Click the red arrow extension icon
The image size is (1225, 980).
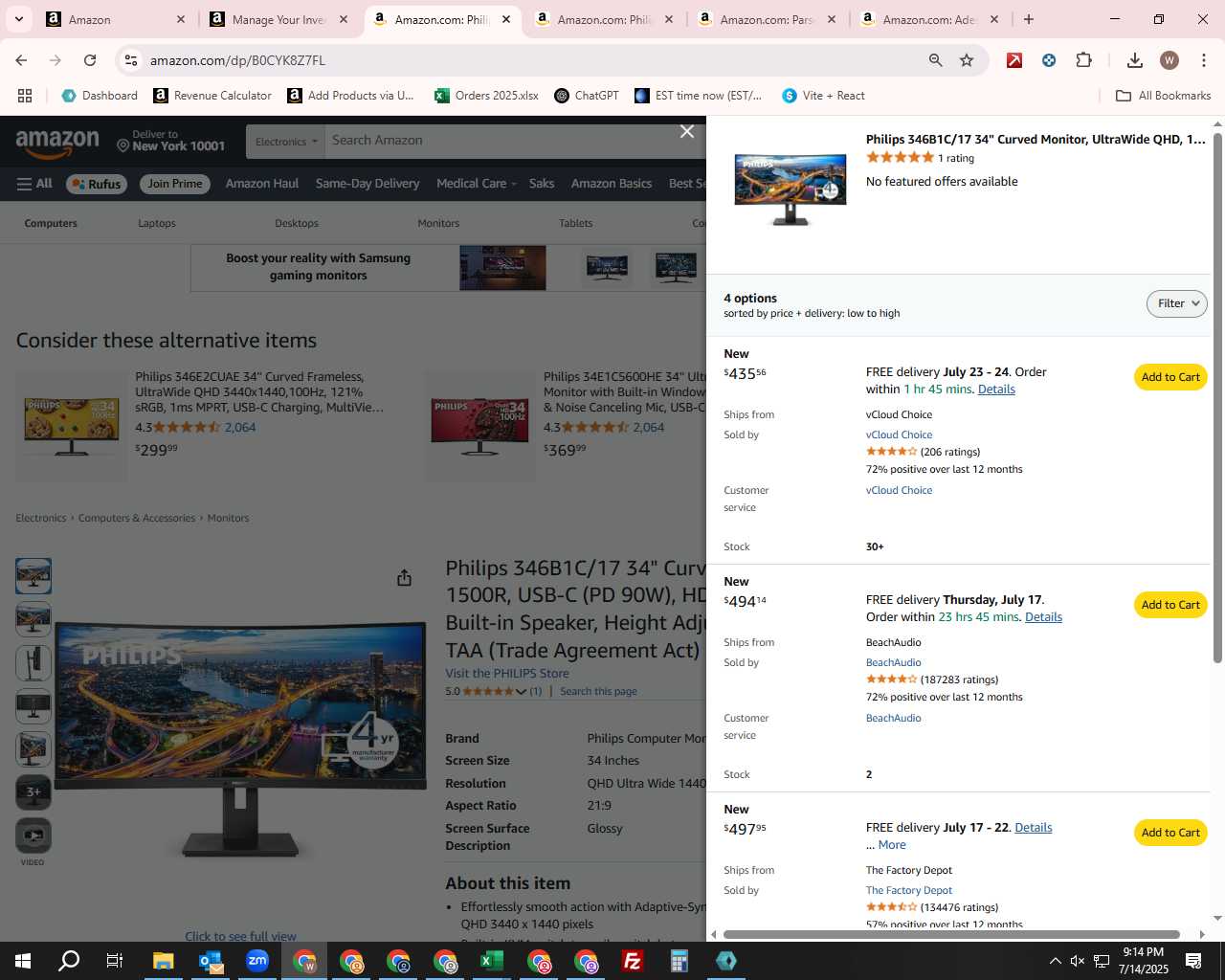click(x=1014, y=60)
